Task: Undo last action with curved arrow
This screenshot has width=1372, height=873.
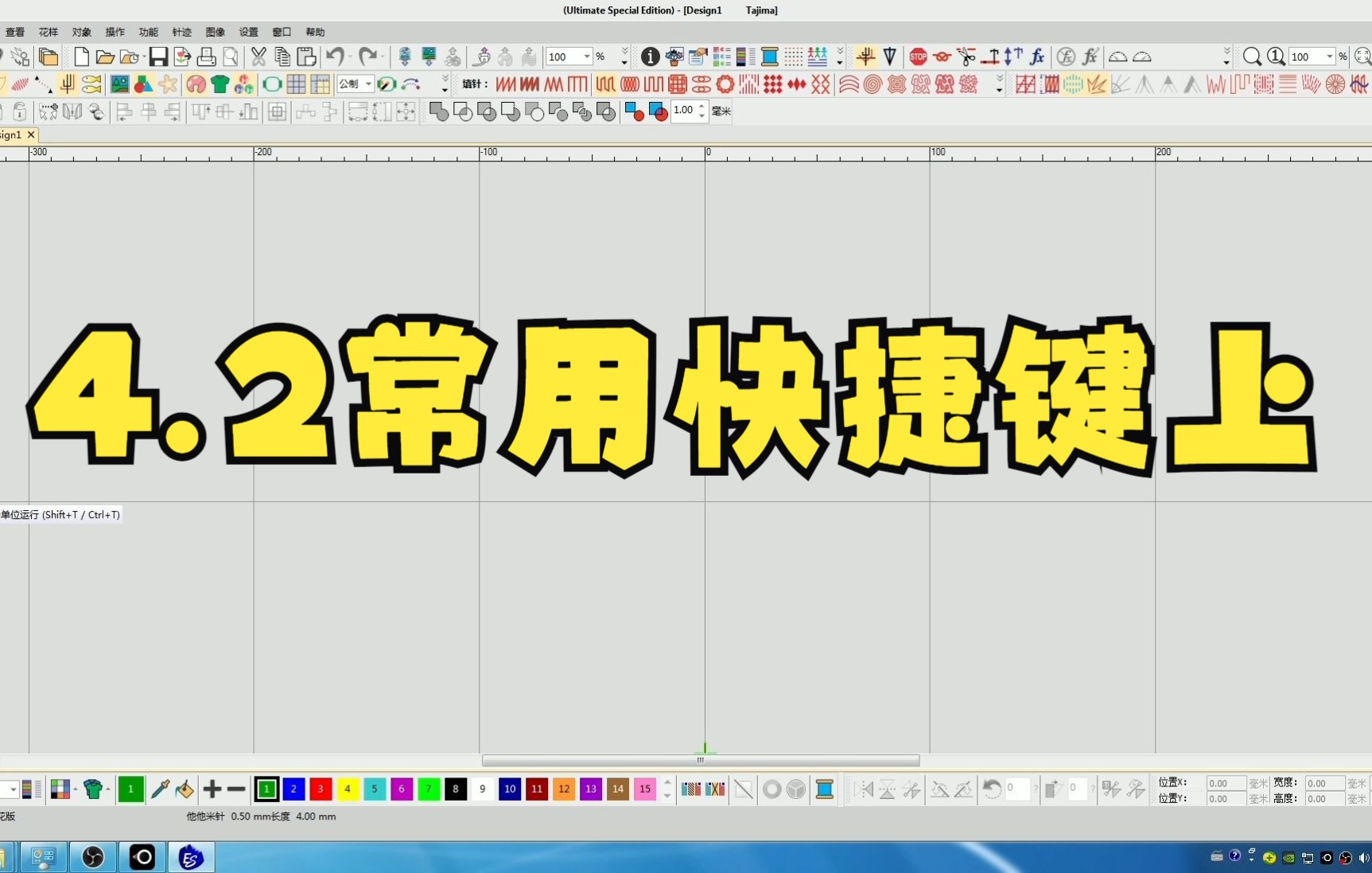Action: (336, 57)
